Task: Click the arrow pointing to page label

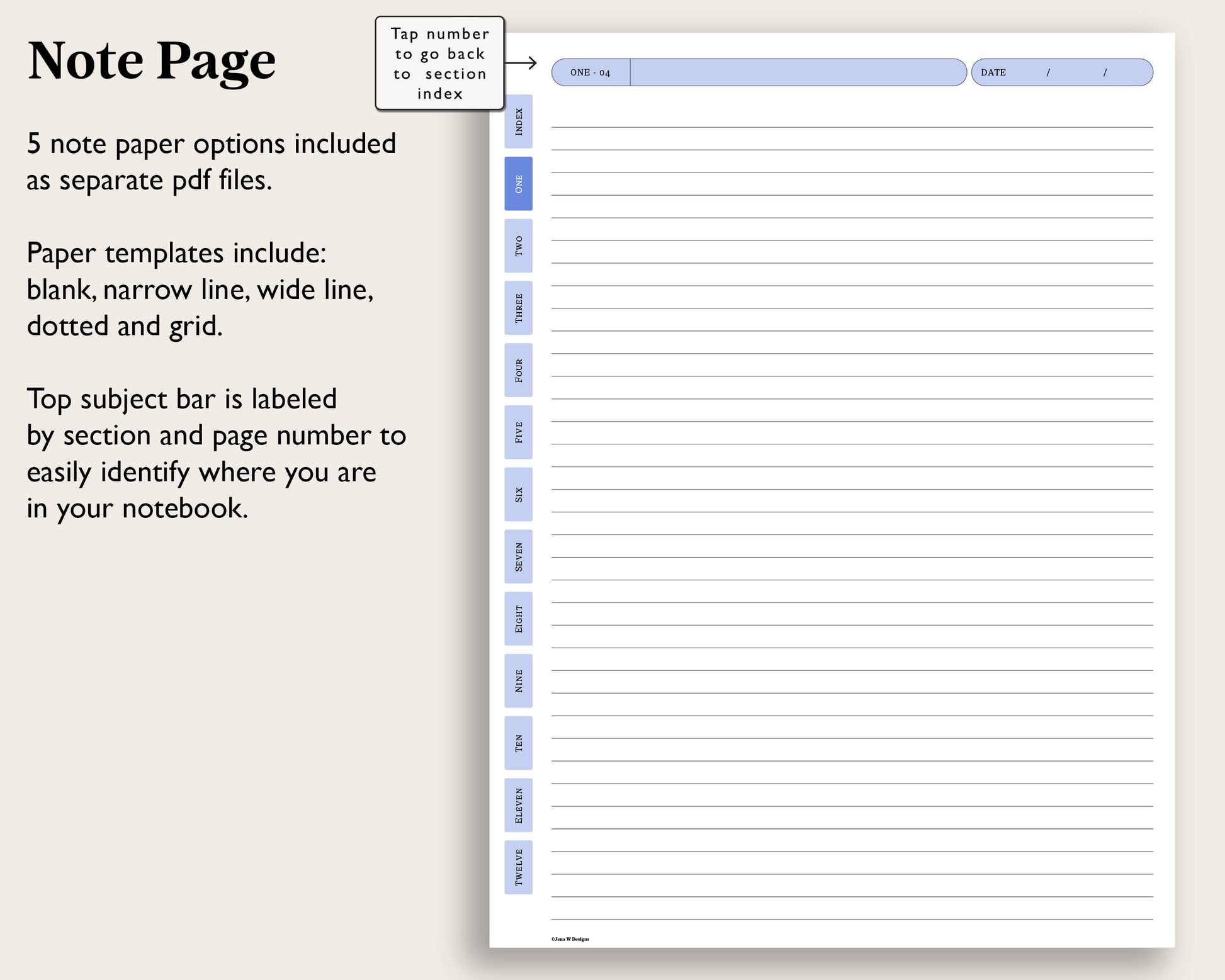Action: pos(521,63)
